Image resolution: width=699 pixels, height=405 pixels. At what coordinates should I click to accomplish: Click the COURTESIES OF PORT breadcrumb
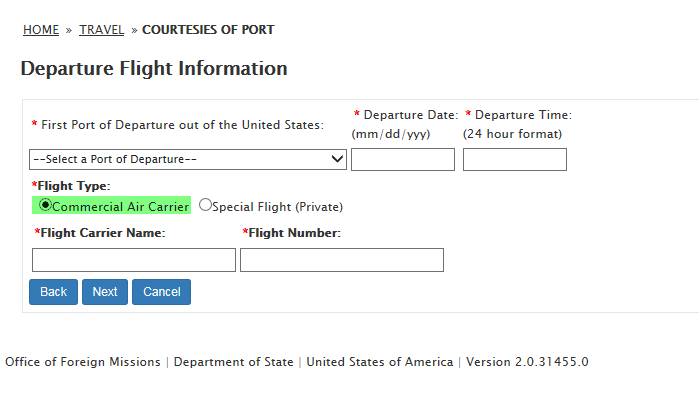(x=208, y=30)
